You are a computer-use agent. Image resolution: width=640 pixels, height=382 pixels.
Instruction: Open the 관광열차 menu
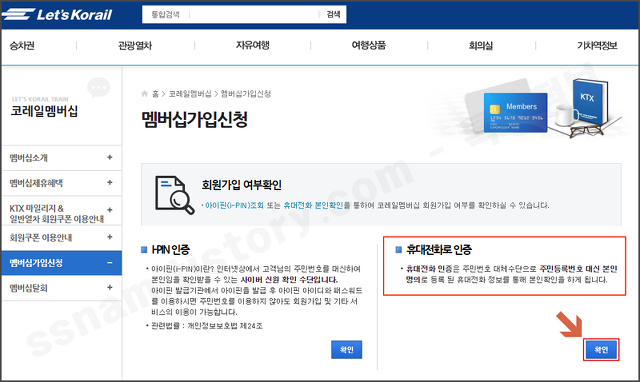pyautogui.click(x=135, y=45)
